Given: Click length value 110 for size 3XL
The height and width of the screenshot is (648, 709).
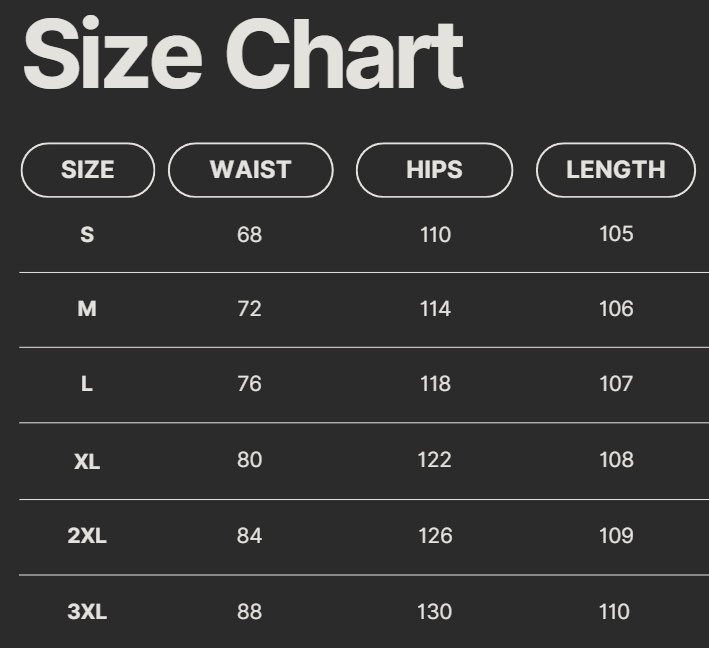Looking at the screenshot, I should click(x=614, y=612).
